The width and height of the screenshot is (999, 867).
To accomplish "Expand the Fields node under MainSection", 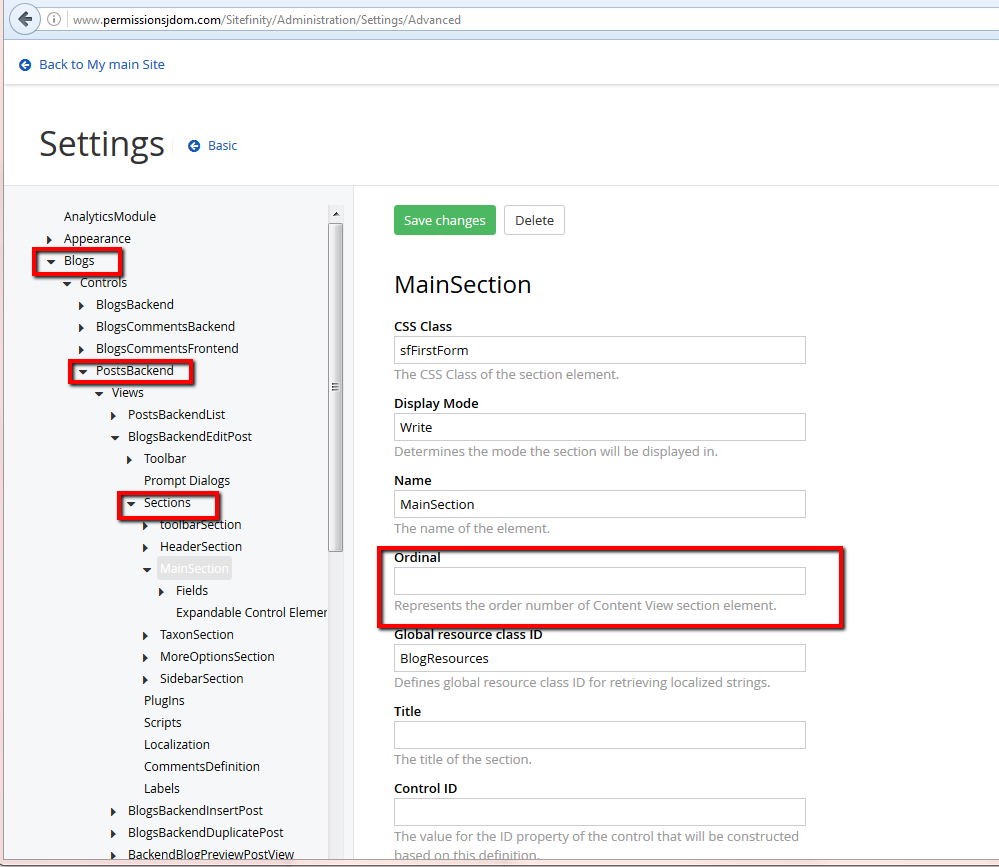I will click(162, 590).
